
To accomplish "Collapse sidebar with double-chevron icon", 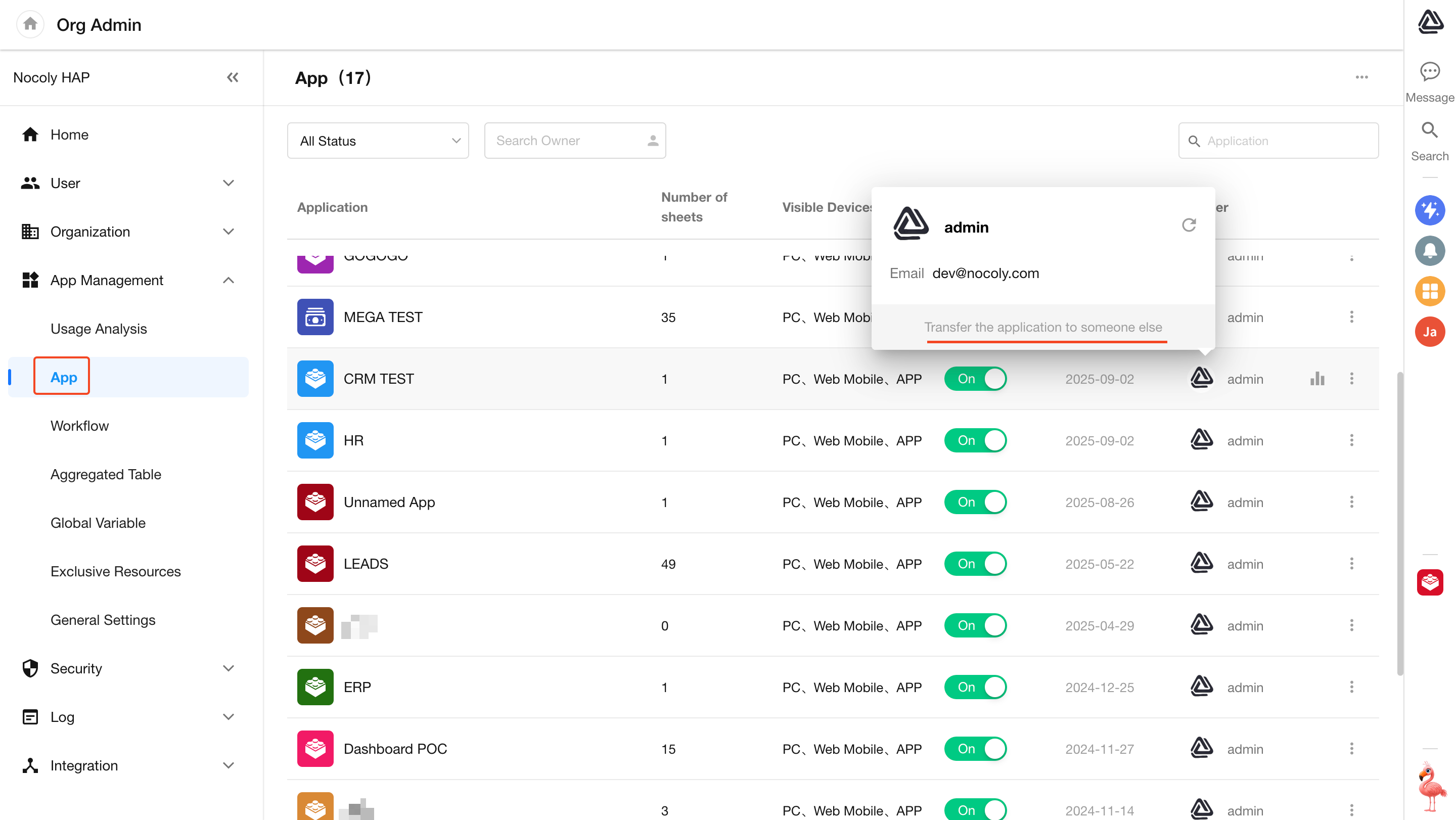I will pos(233,77).
